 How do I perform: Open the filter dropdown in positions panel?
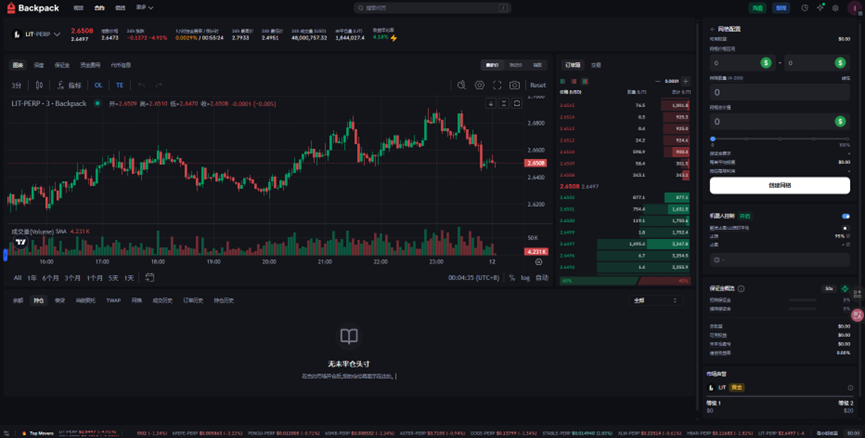pyautogui.click(x=655, y=301)
